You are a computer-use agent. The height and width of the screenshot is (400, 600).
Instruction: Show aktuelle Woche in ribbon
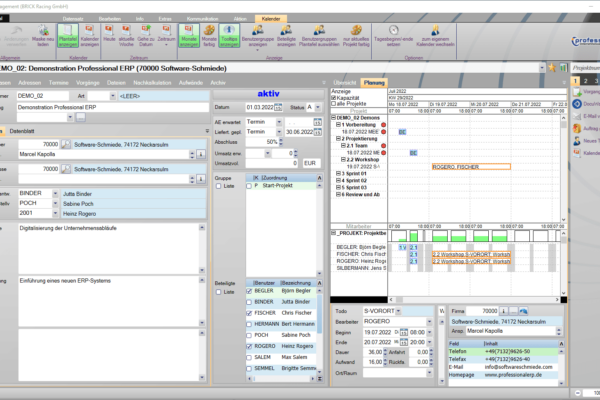click(126, 35)
